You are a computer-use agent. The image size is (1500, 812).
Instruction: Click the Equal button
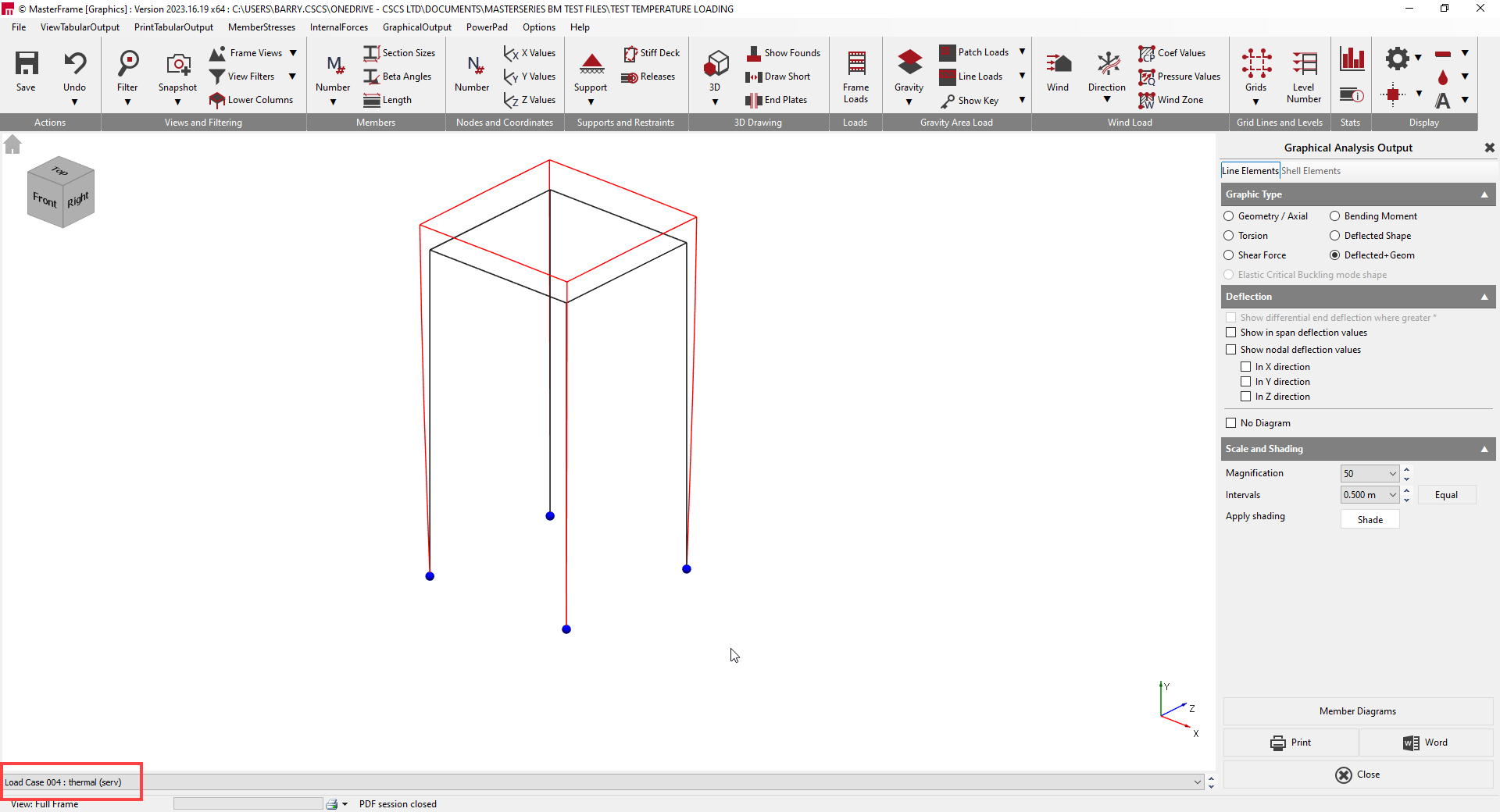tap(1447, 495)
